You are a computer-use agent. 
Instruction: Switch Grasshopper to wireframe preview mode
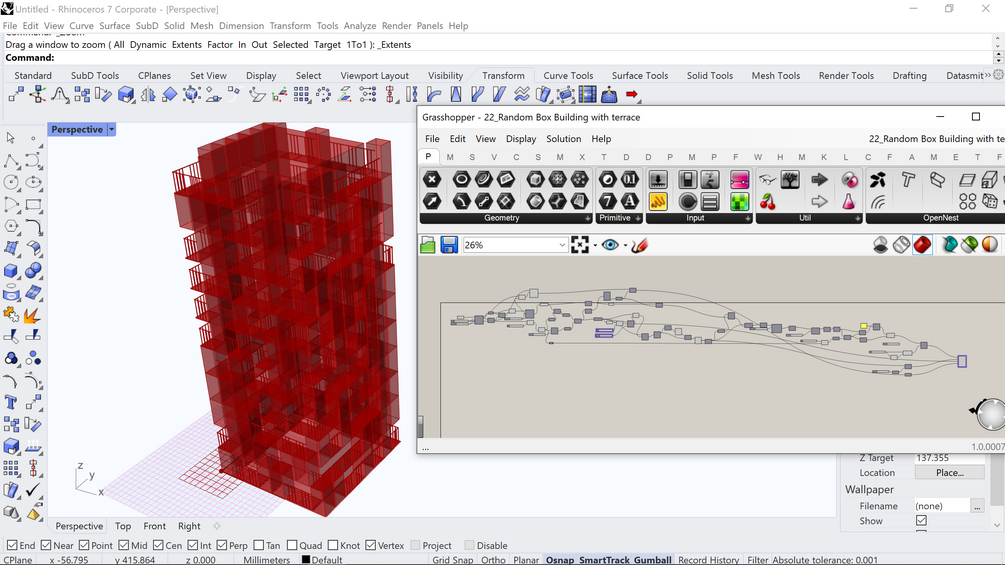coord(901,245)
